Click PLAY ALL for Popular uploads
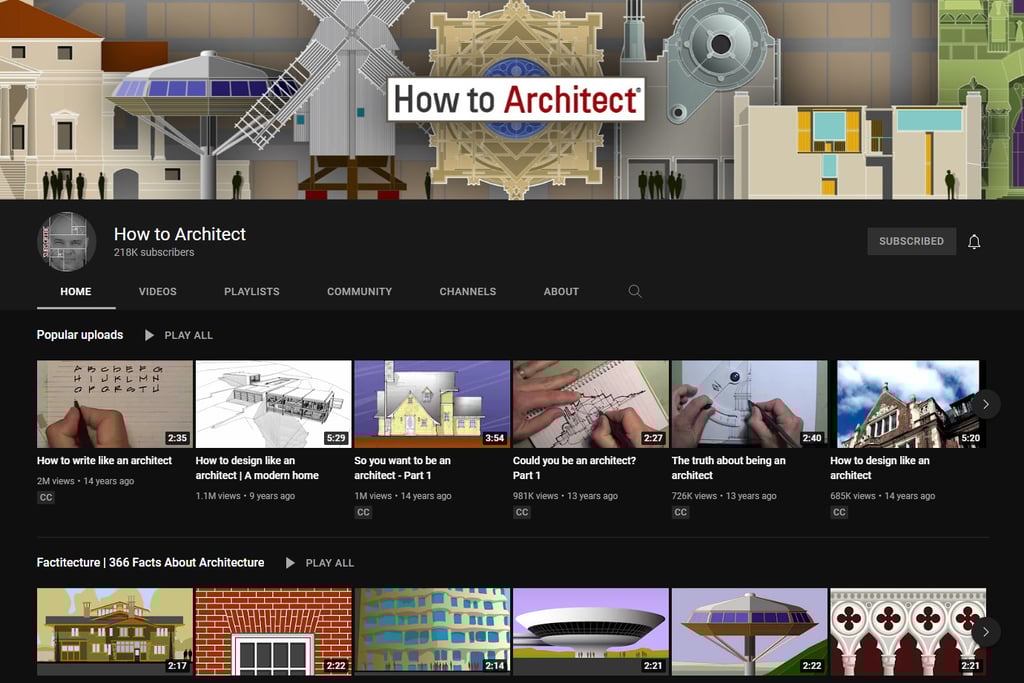This screenshot has width=1024, height=683. 188,336
